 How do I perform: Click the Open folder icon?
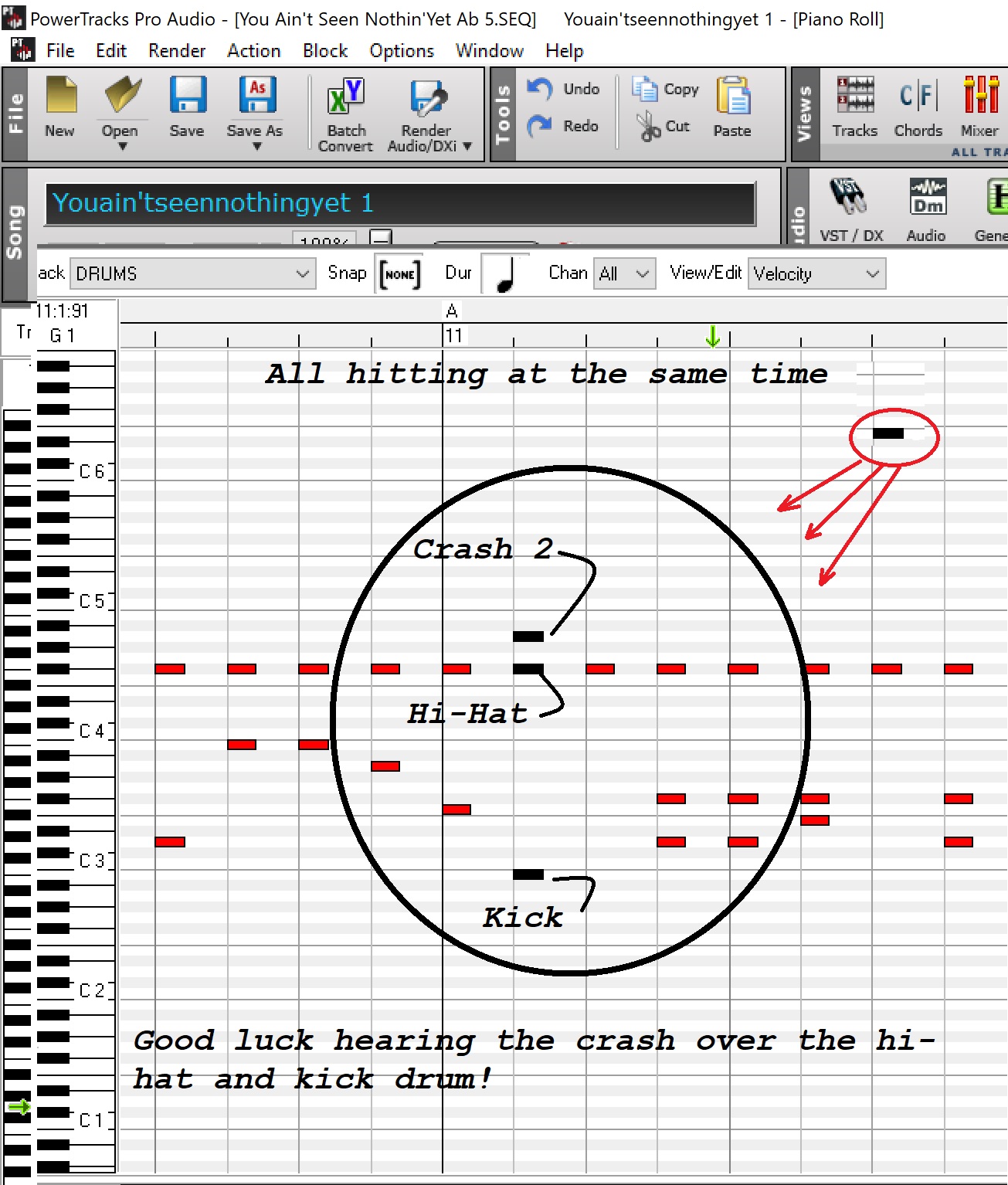point(122,97)
